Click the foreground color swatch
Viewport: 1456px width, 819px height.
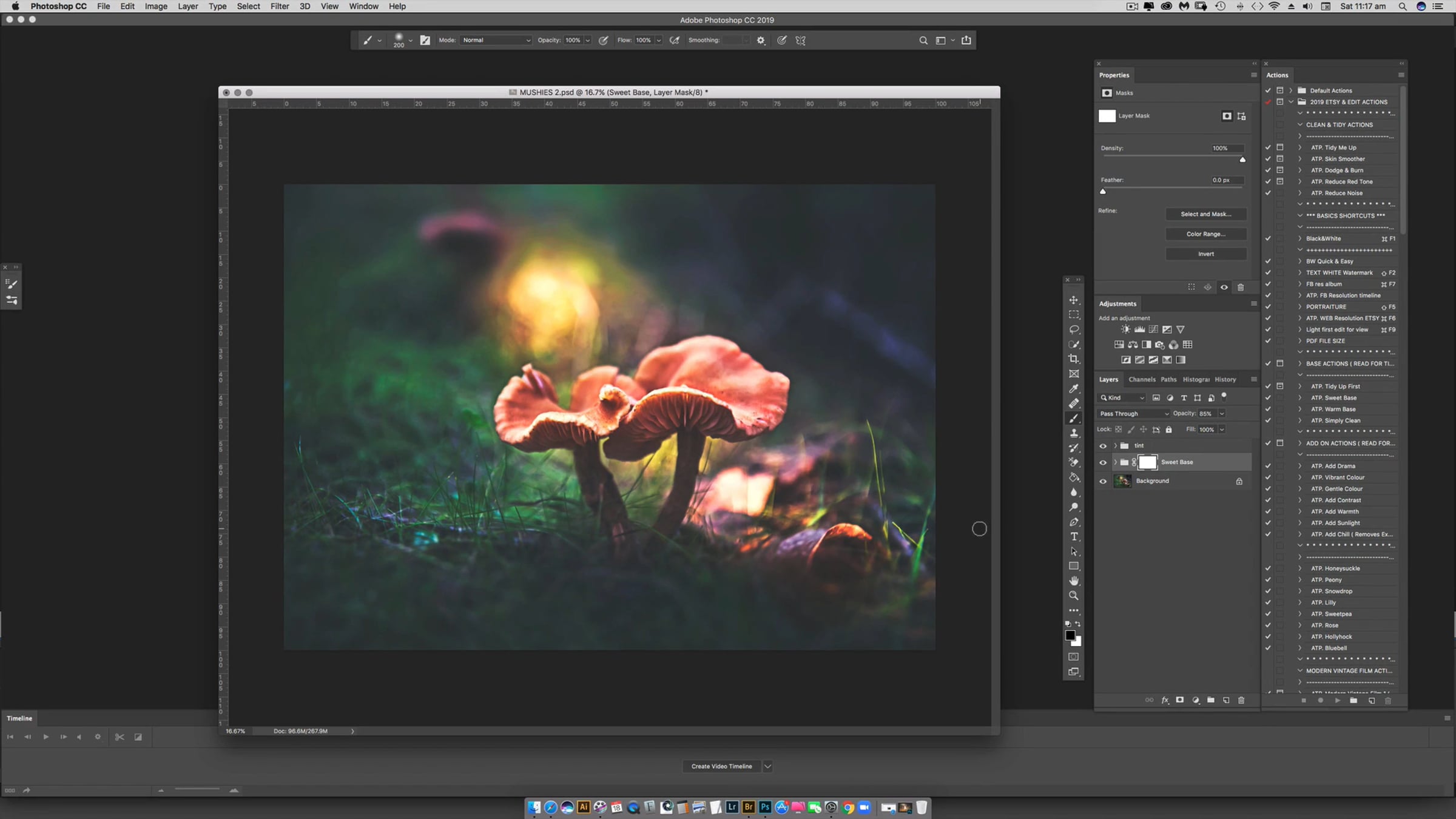(1070, 635)
